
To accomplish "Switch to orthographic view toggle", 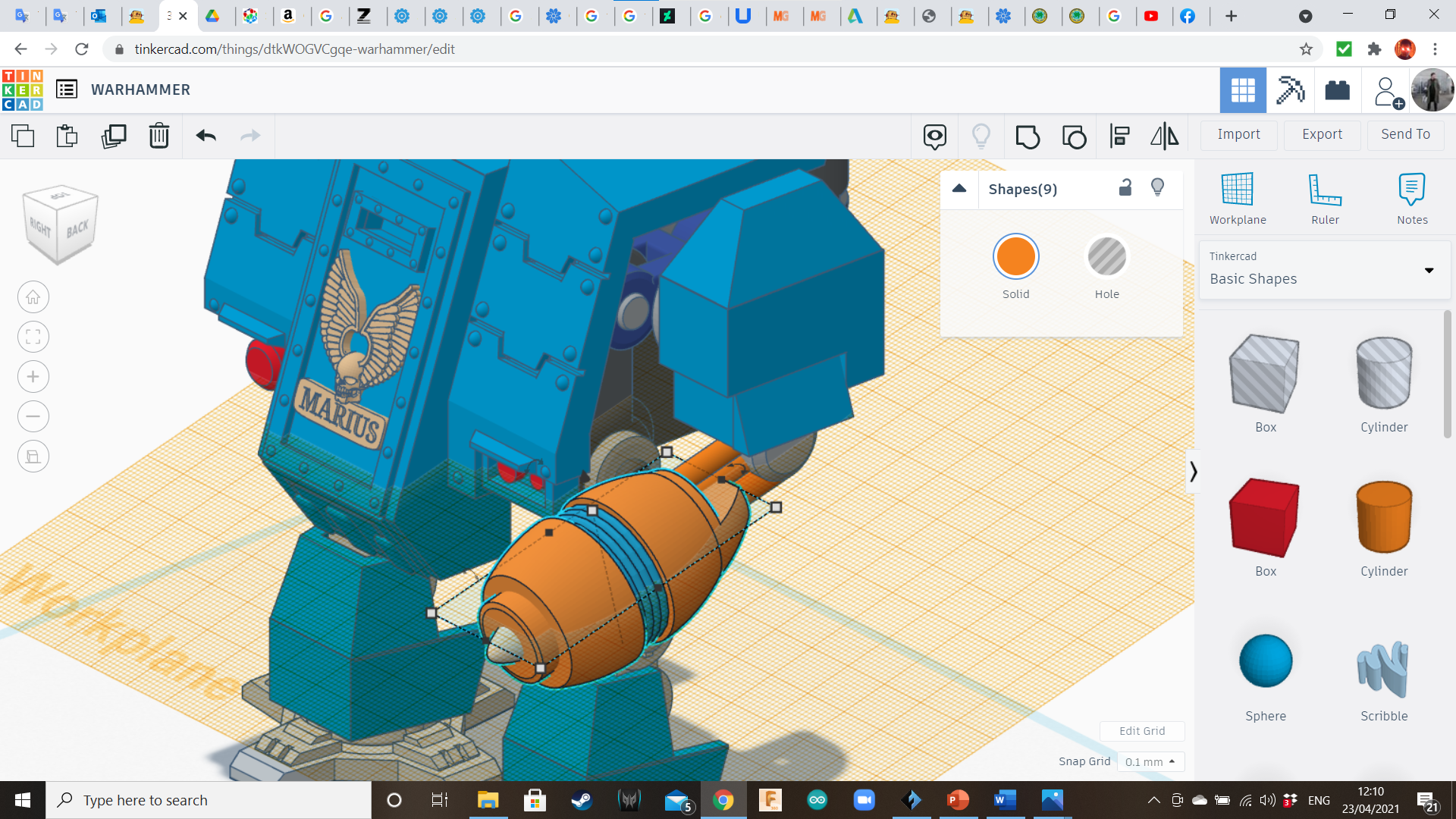I will [x=33, y=457].
